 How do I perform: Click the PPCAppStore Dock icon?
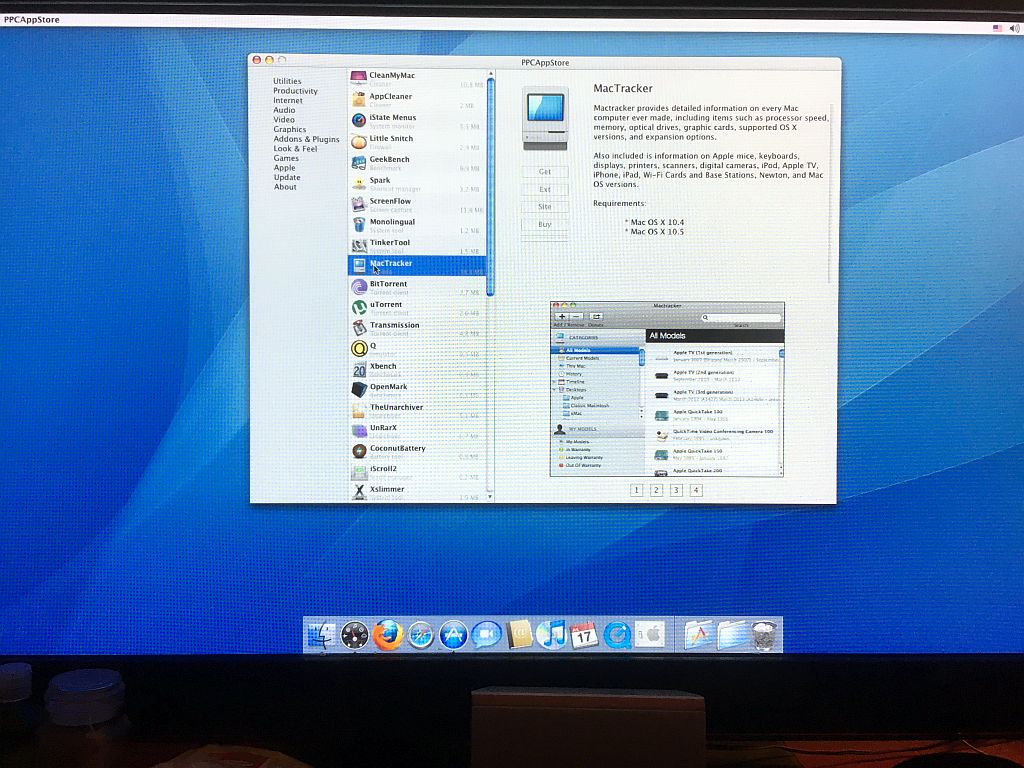click(x=453, y=635)
